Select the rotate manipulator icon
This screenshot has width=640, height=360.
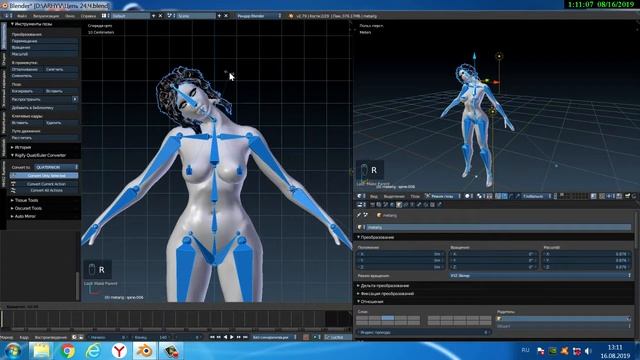(x=511, y=196)
